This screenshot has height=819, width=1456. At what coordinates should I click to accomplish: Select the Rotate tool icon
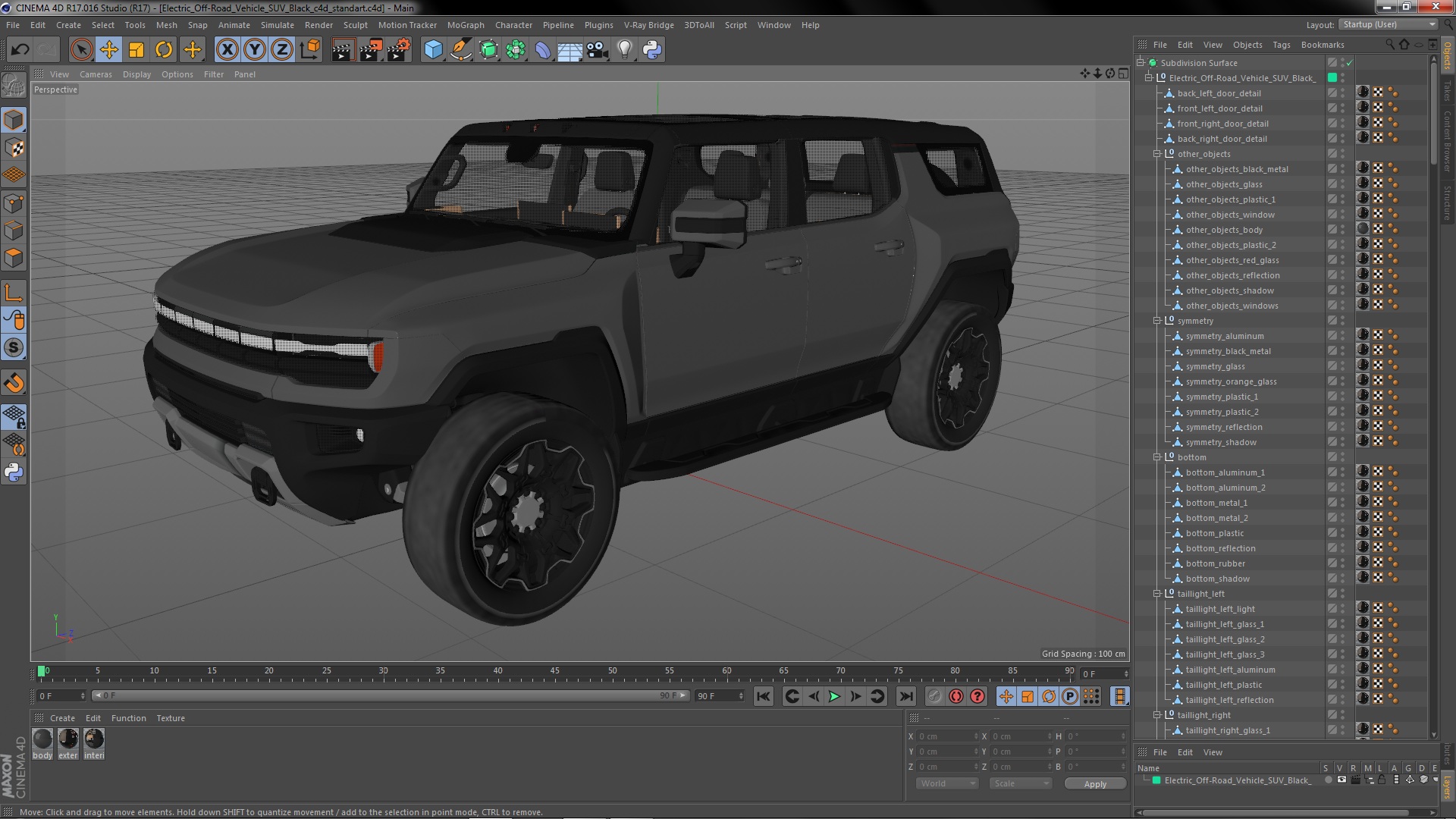164,50
